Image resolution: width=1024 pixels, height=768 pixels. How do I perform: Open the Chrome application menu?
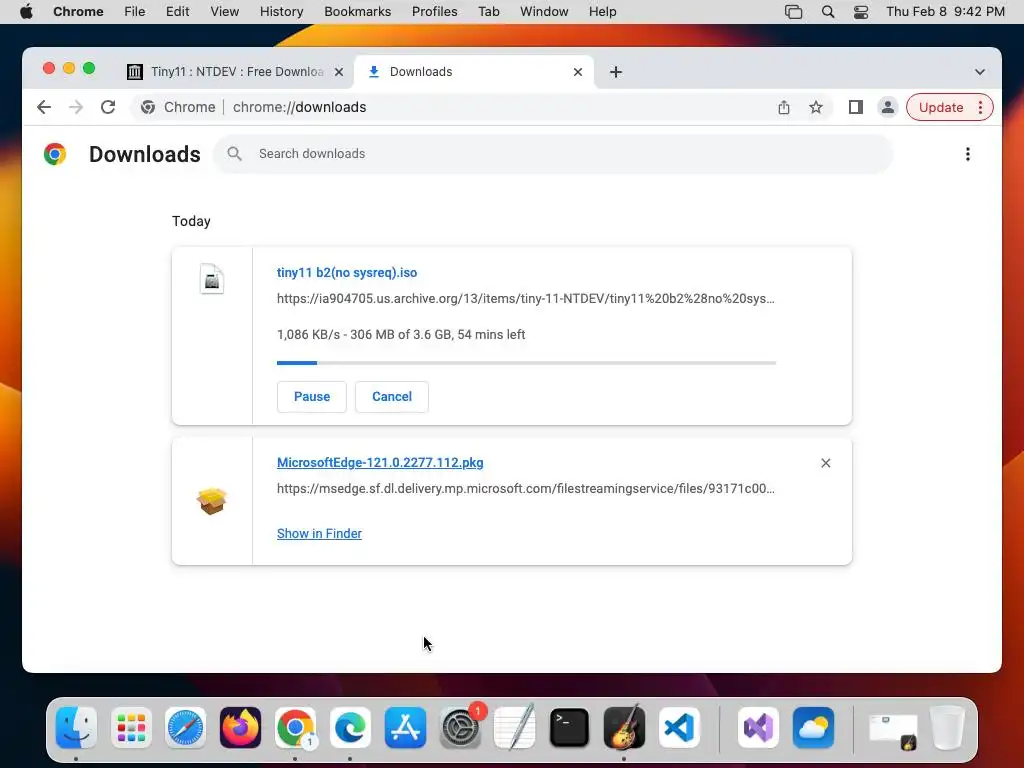pyautogui.click(x=78, y=12)
